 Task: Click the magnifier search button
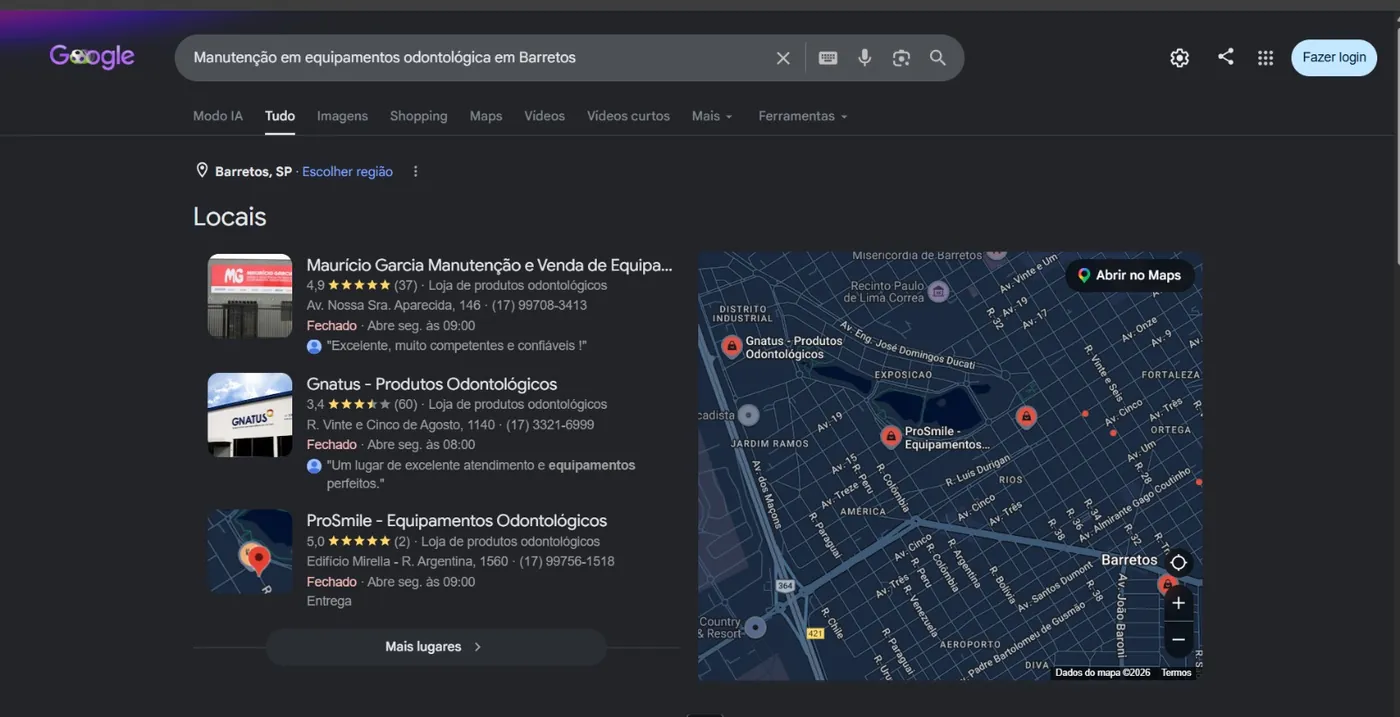coord(938,58)
